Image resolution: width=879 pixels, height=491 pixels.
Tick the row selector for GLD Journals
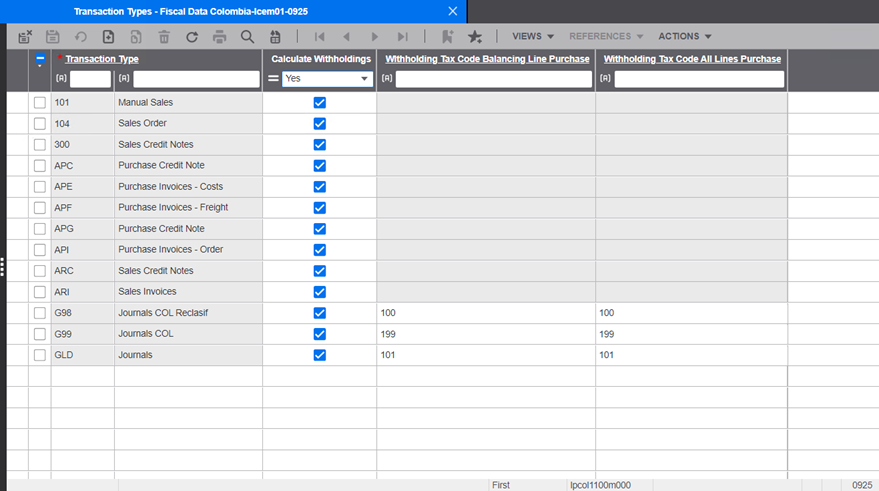coord(40,355)
